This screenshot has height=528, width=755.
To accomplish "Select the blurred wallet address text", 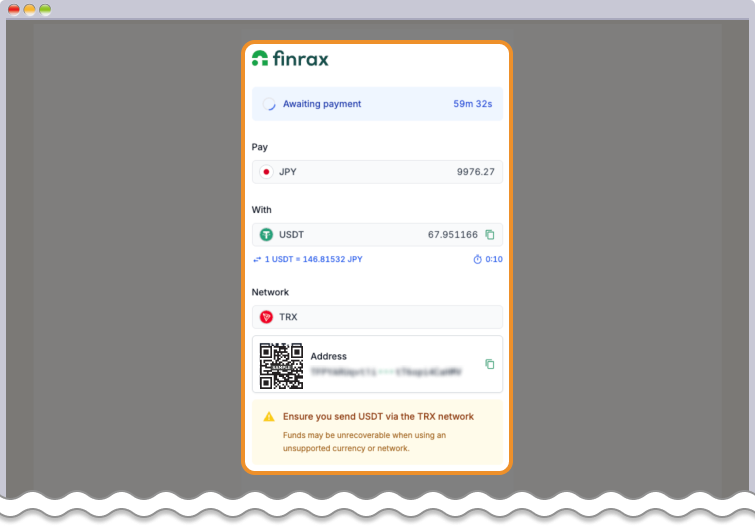I will [x=386, y=371].
